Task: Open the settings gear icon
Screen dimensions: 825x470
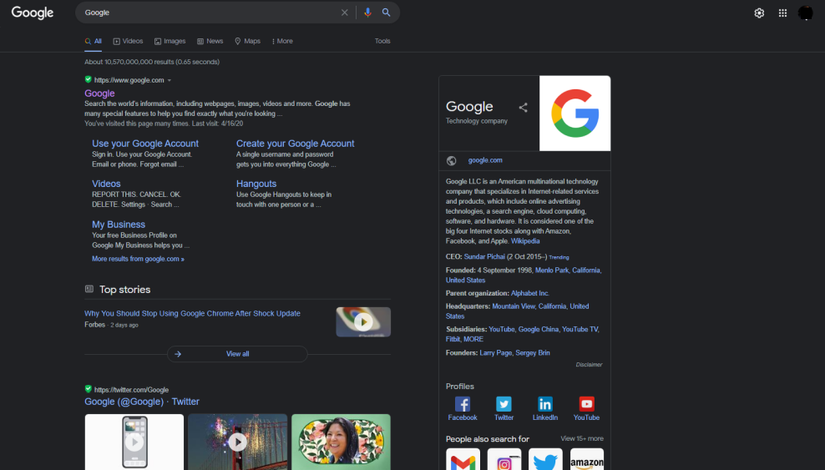Action: coord(759,13)
